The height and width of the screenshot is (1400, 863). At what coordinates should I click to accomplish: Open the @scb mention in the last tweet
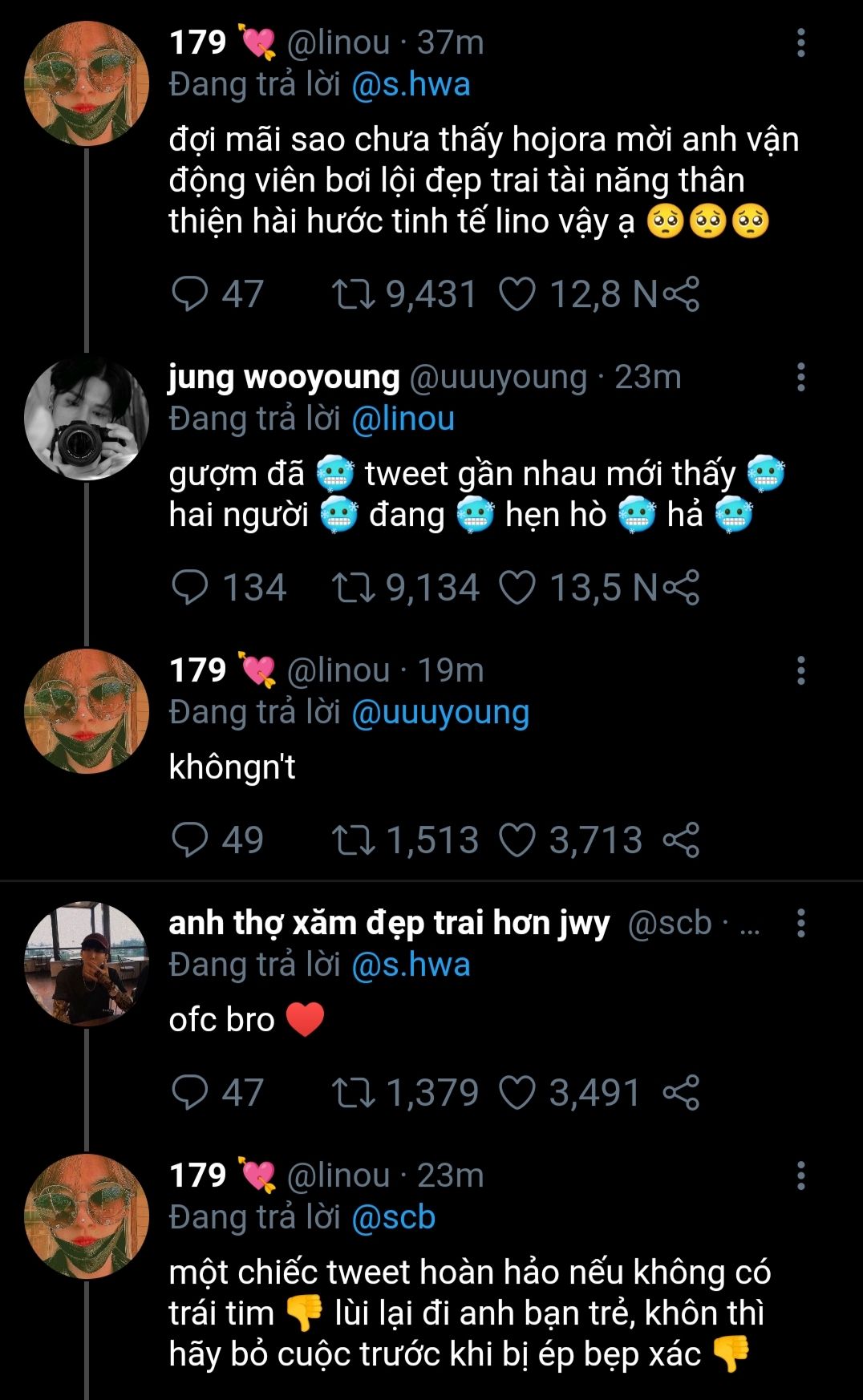[x=393, y=1217]
